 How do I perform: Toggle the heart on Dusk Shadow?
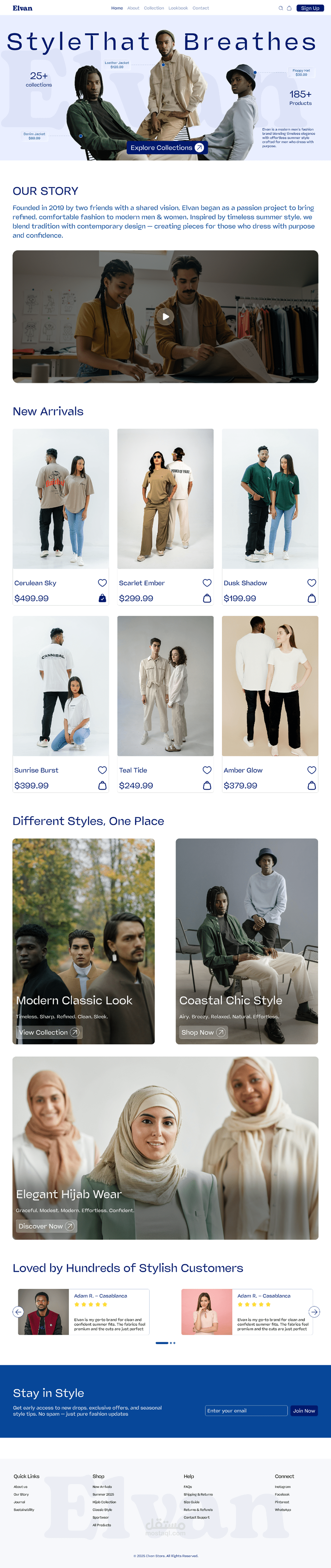pos(311,583)
